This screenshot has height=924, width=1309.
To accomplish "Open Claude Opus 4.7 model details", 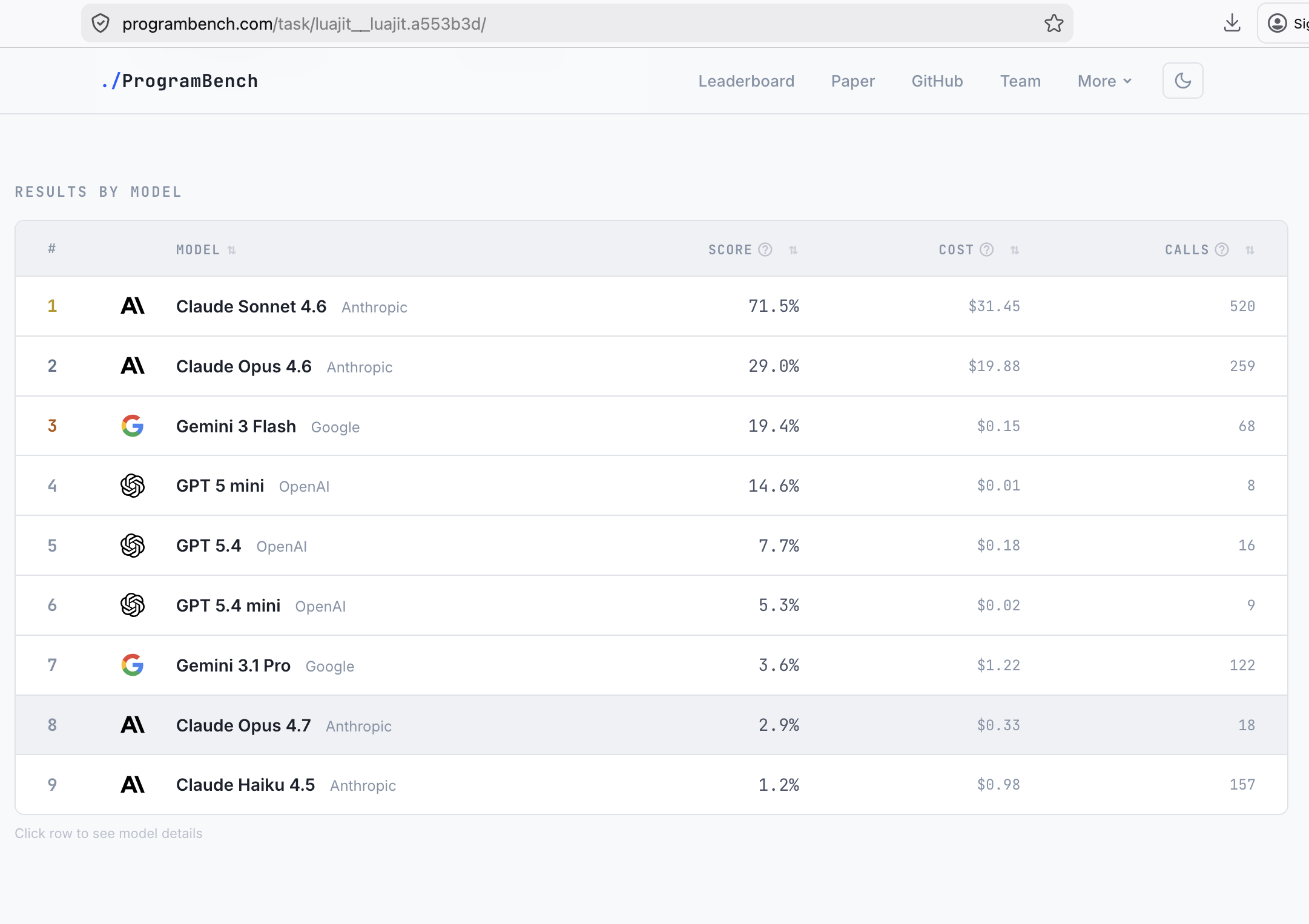I will coord(243,725).
